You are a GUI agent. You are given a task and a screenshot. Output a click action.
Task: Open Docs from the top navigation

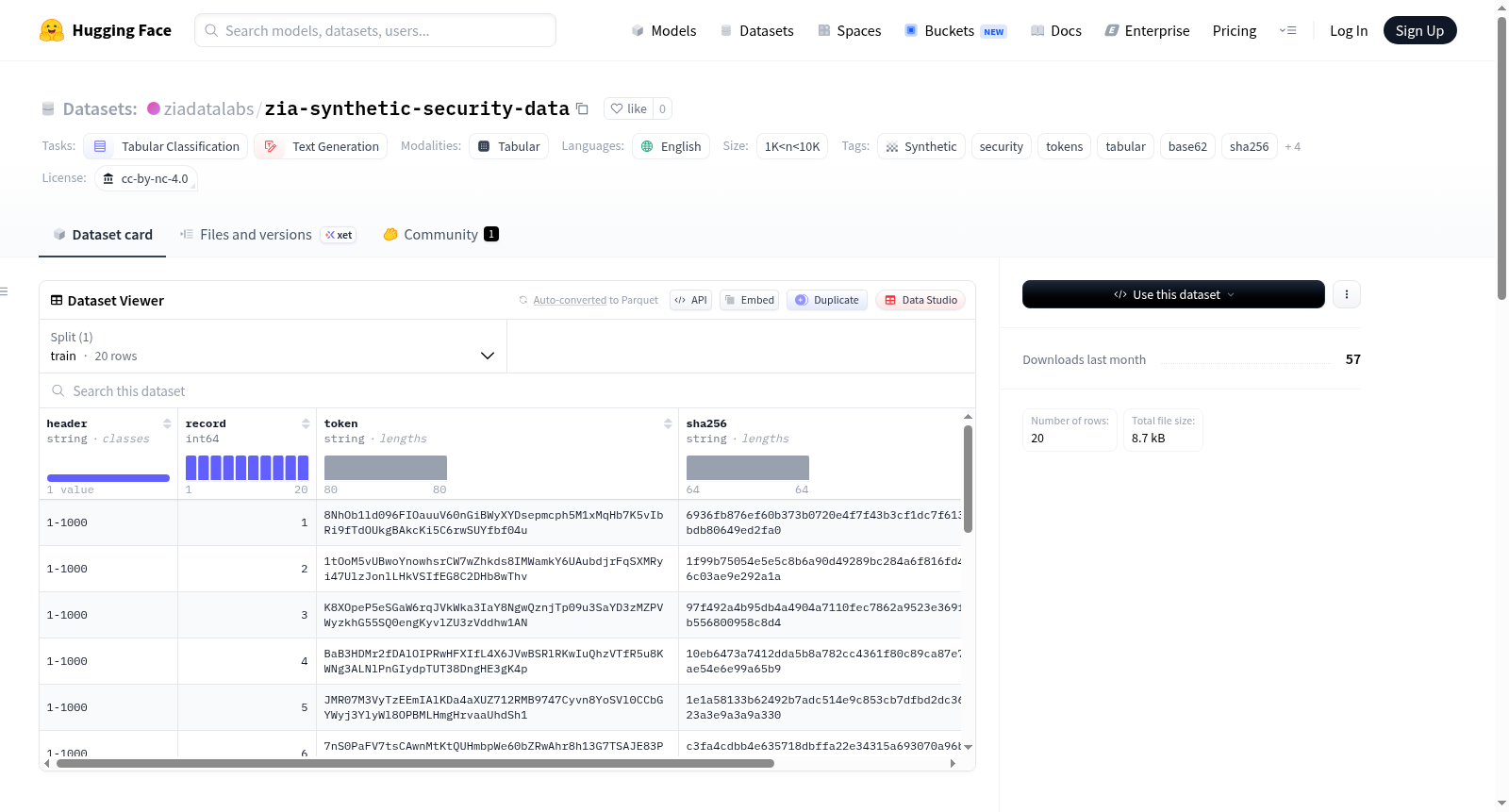tap(1056, 30)
